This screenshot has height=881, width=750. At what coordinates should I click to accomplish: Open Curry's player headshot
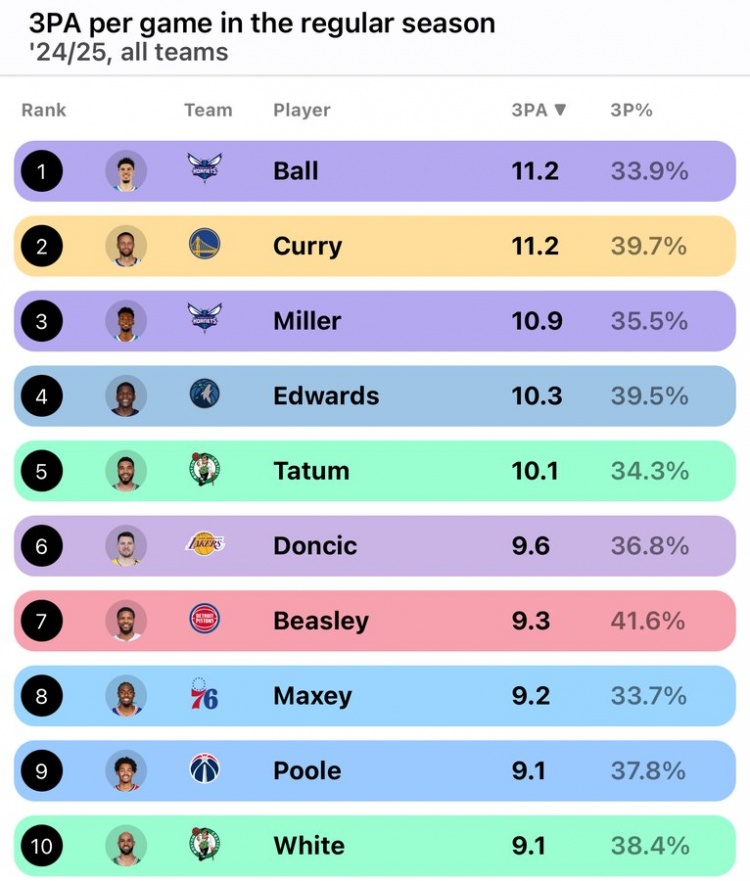[126, 245]
